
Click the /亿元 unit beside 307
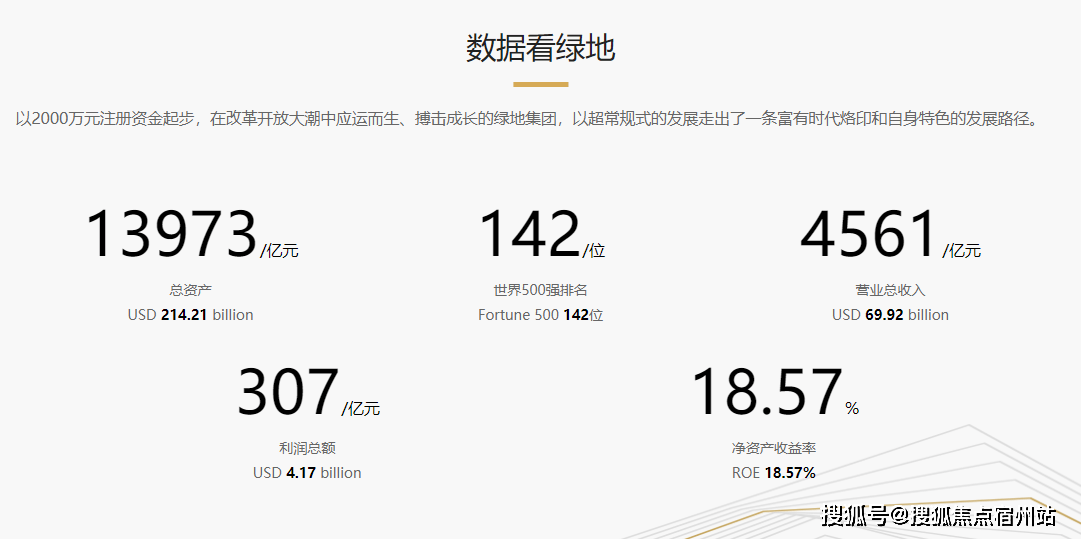point(361,409)
